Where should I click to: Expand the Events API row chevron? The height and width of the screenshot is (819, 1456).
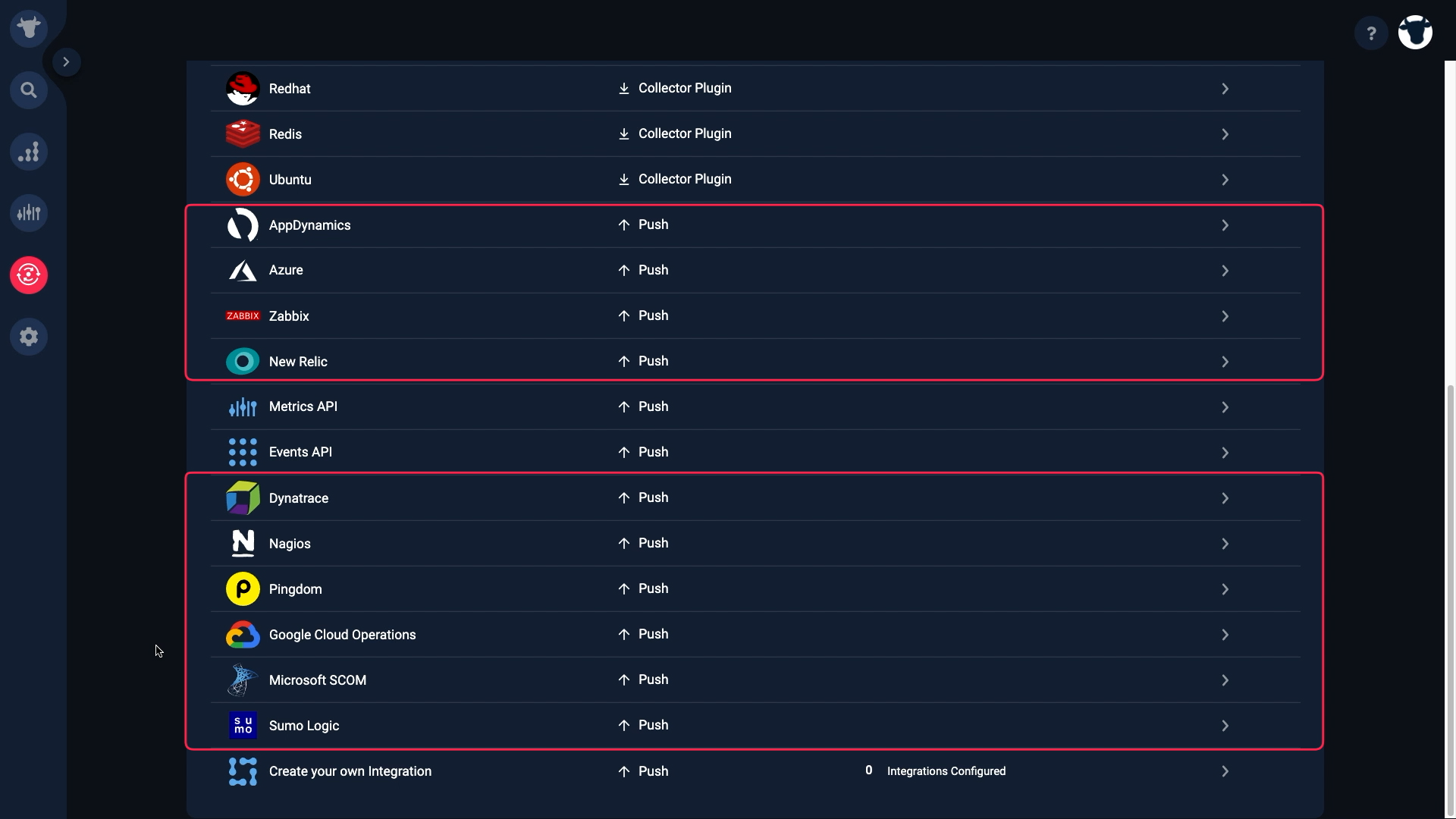(1225, 453)
